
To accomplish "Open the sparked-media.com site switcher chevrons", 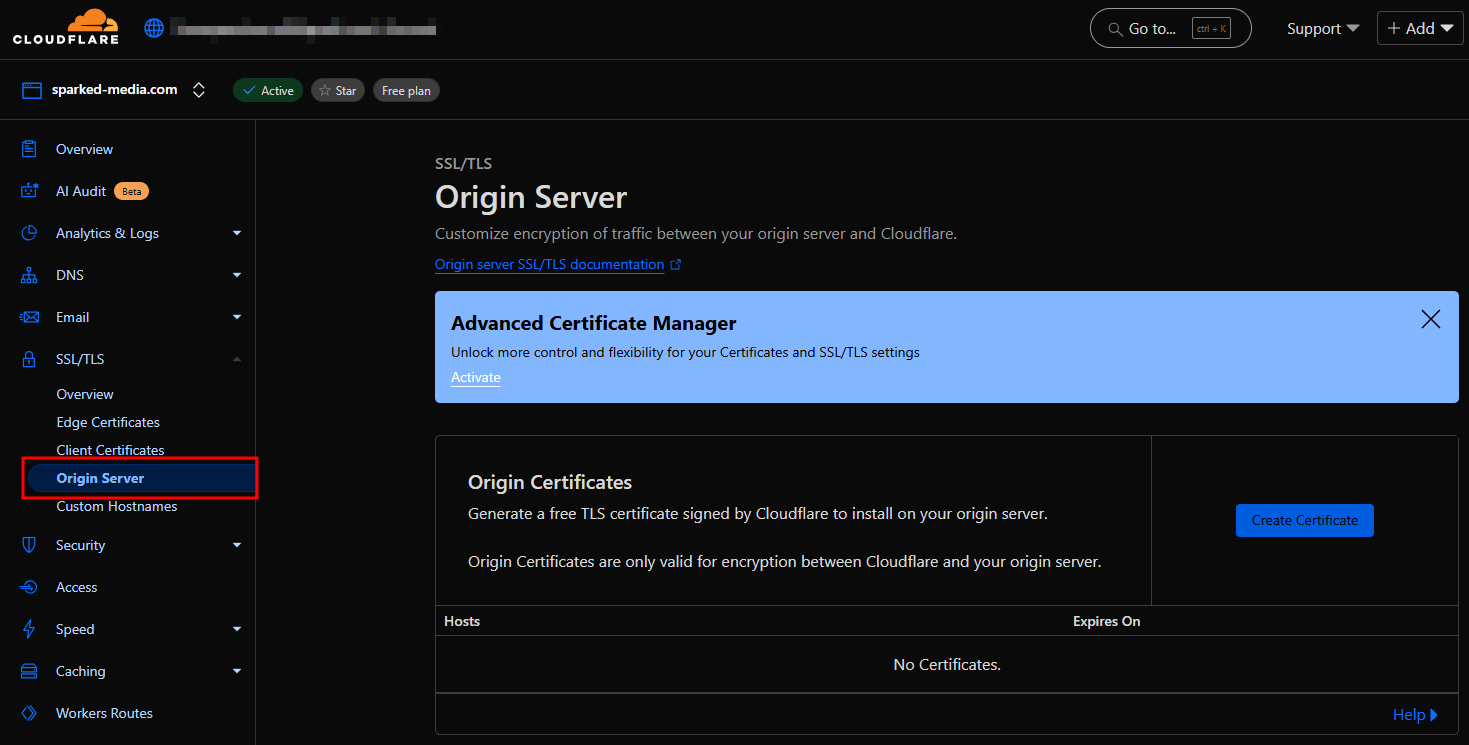I will point(199,90).
